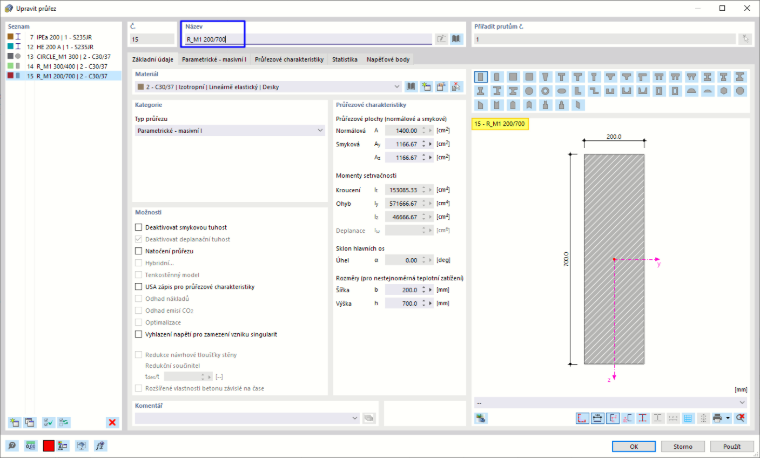Adjust the spinner for Úhel α value
The image size is (760, 458).
coord(424,260)
